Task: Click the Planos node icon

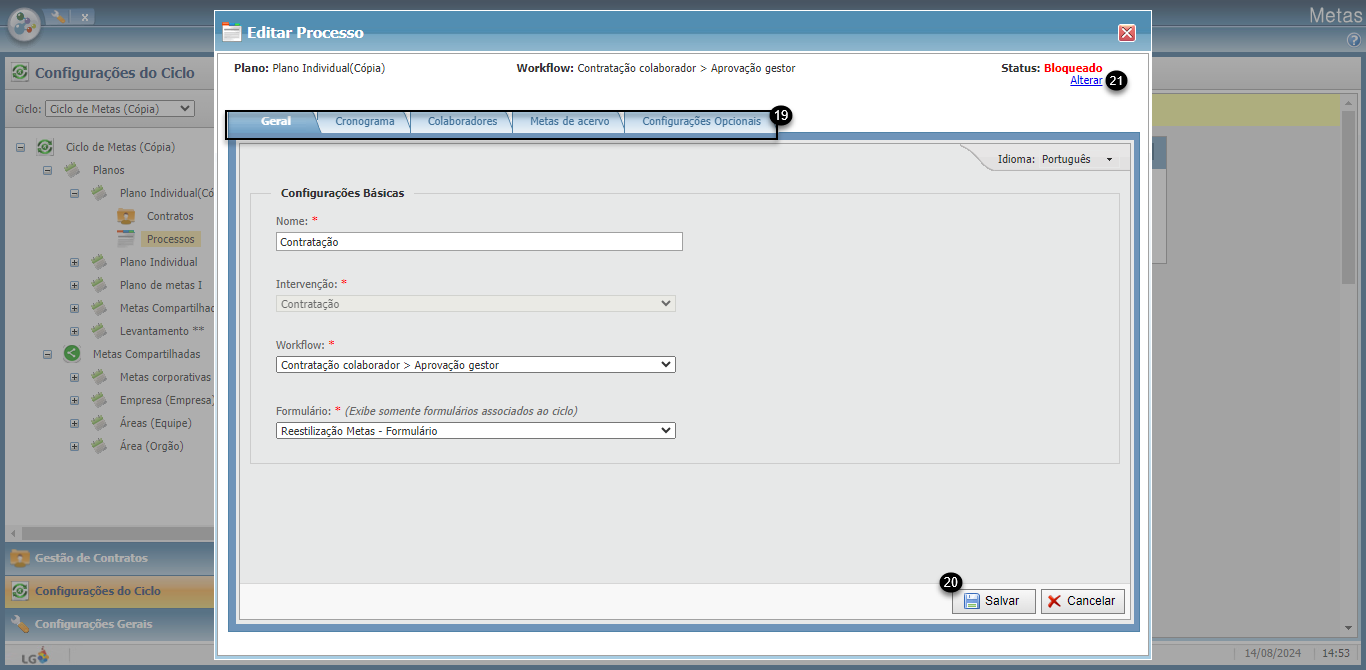Action: [72, 170]
